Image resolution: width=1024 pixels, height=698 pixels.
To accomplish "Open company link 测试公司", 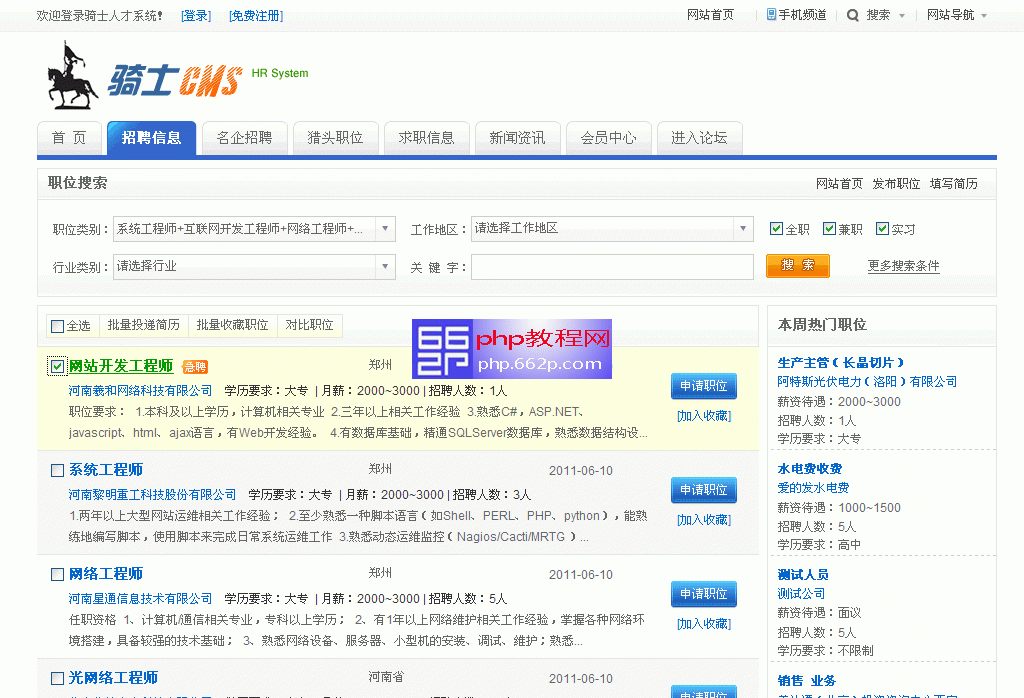I will [801, 594].
